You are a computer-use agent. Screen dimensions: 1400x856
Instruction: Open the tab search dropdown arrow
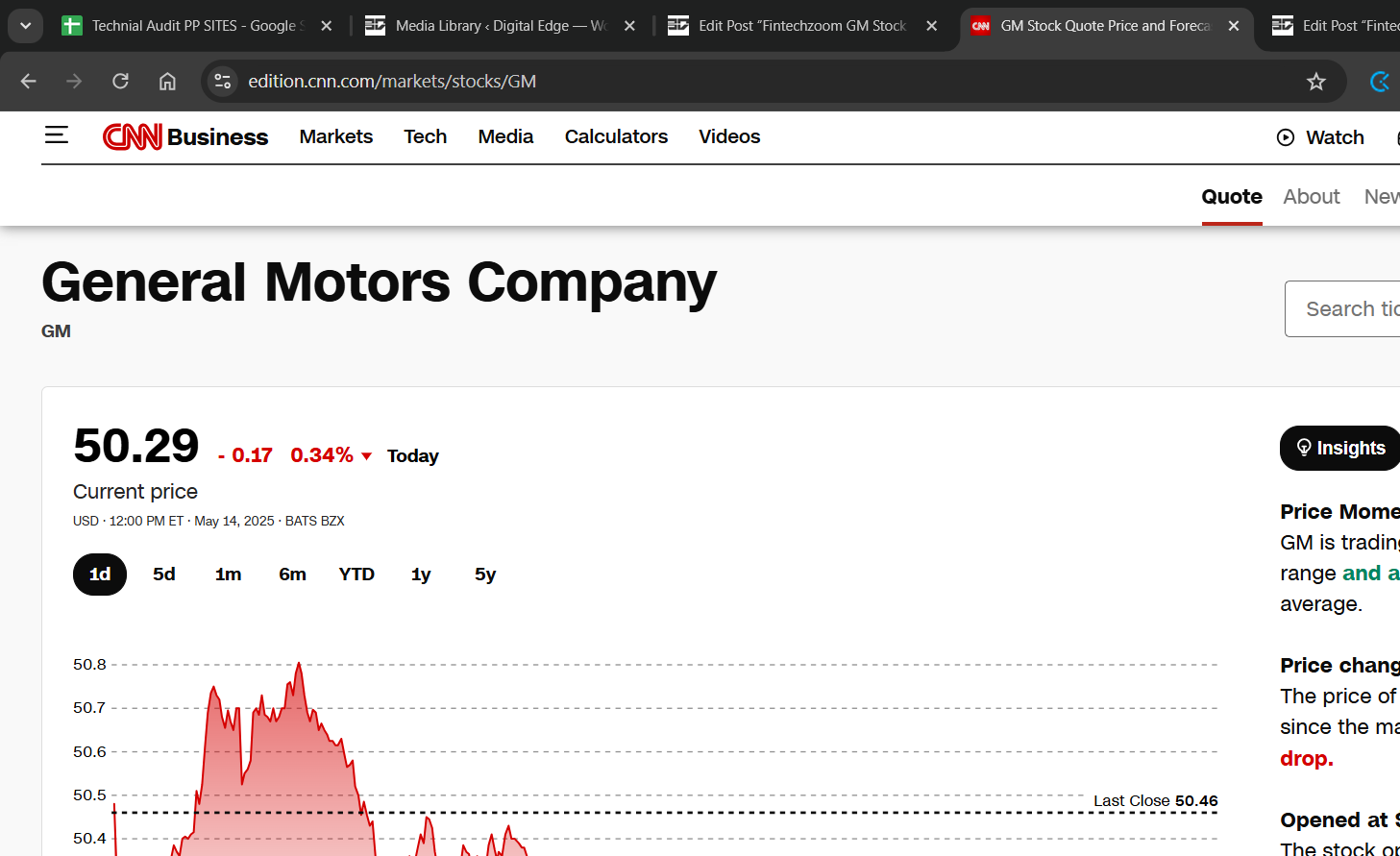pos(26,26)
